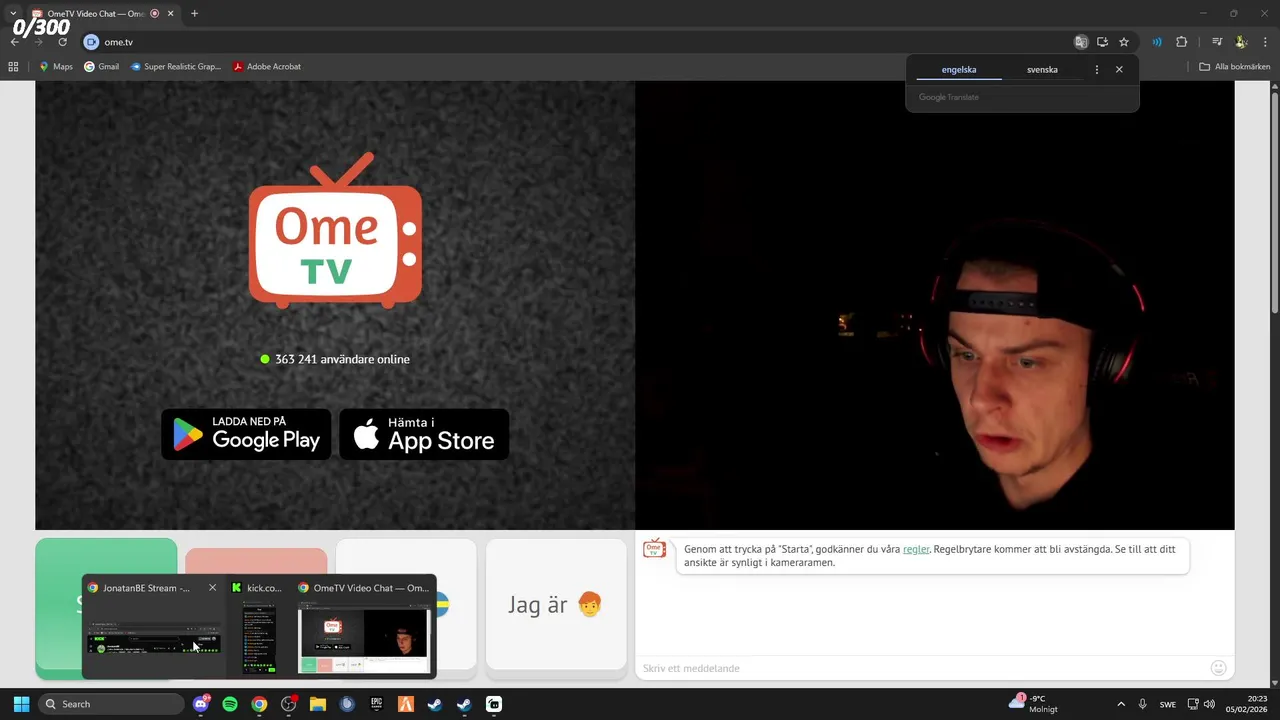Open the emoji picker smiley
This screenshot has width=1280, height=720.
tap(1218, 668)
